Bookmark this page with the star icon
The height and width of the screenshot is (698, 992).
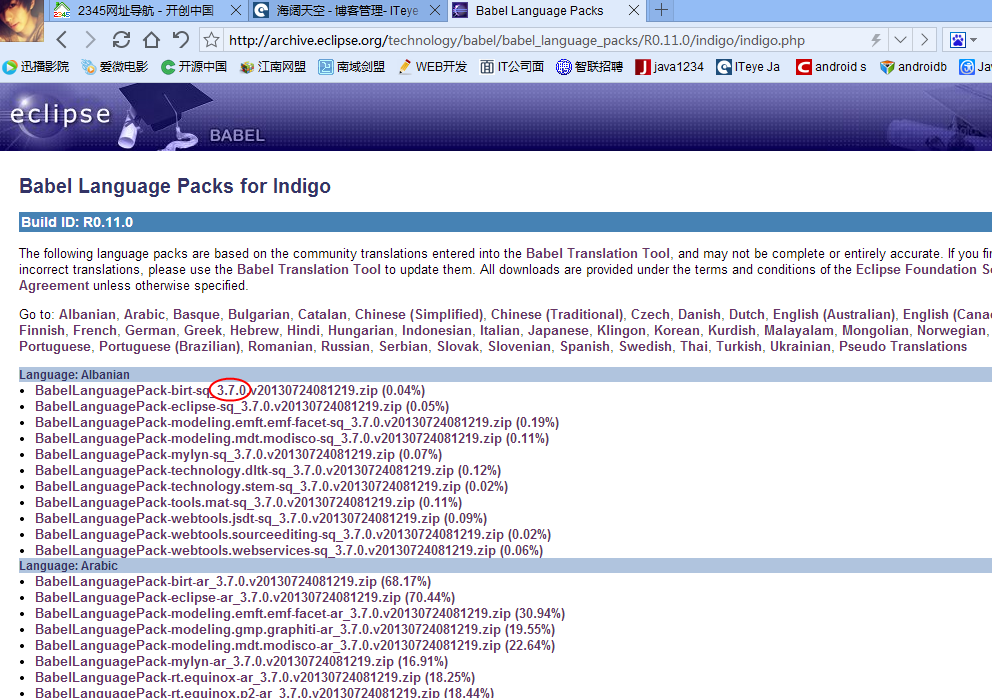(x=211, y=41)
